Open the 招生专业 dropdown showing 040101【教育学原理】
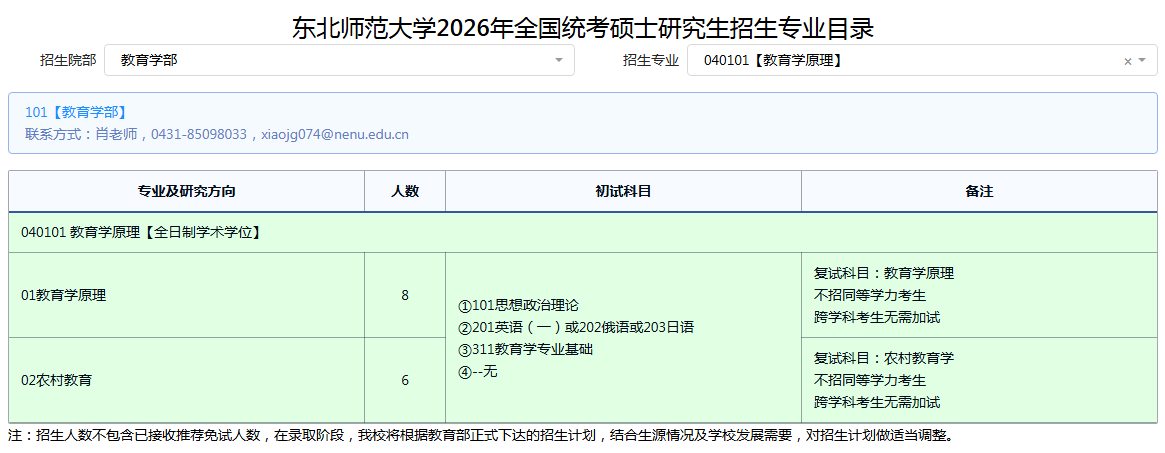 click(922, 60)
